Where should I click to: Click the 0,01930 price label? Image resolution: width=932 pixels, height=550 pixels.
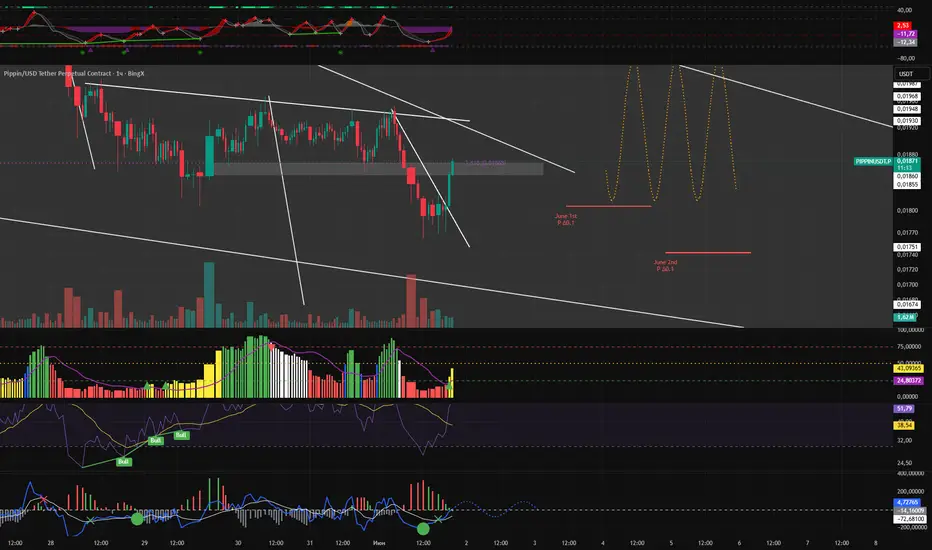907,121
